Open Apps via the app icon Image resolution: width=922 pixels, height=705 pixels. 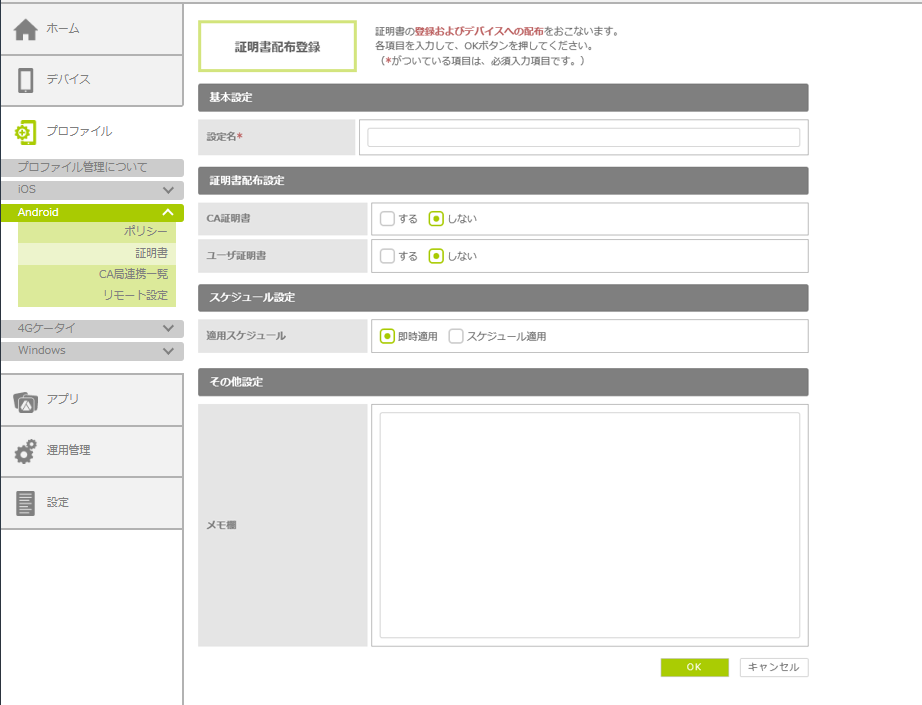[x=26, y=400]
